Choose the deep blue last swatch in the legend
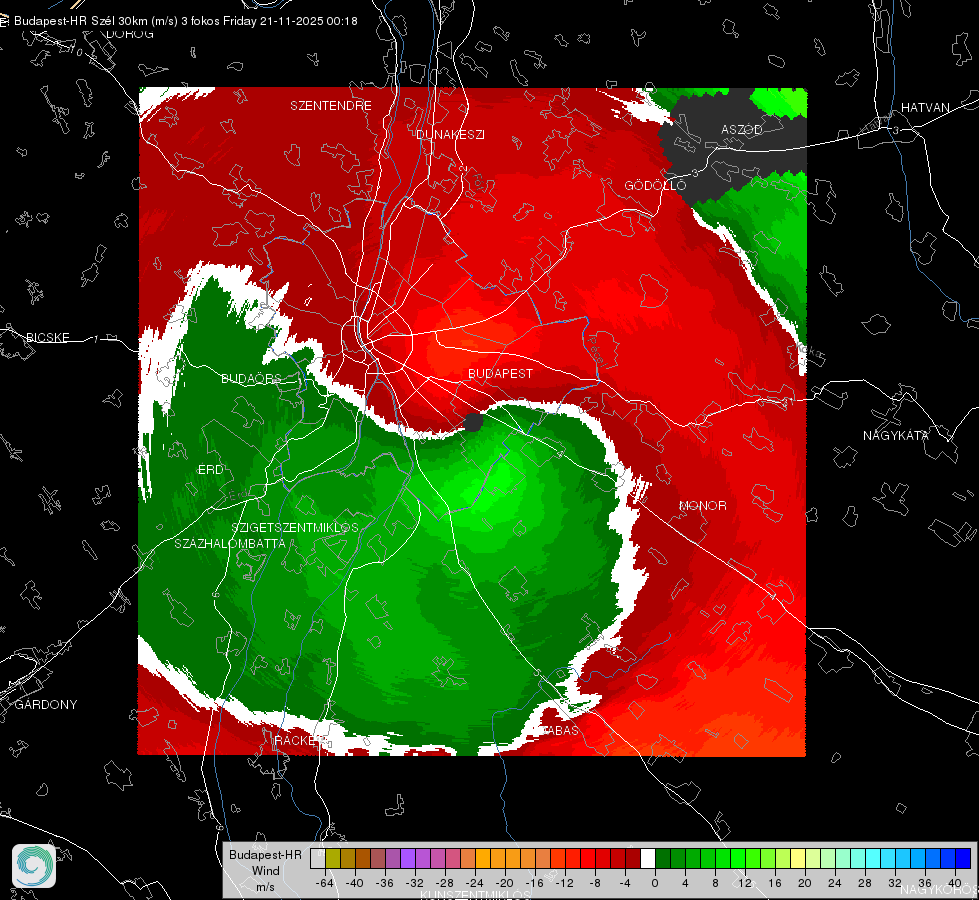979x900 pixels. [963, 859]
